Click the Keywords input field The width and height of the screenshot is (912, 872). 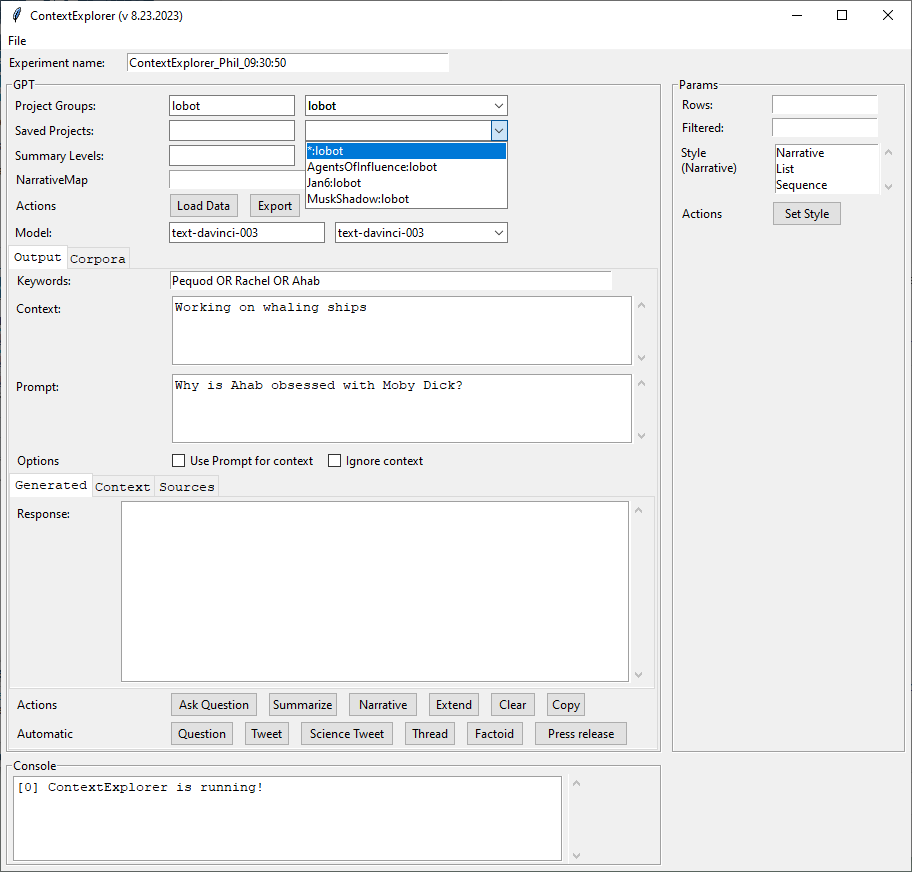pyautogui.click(x=390, y=281)
